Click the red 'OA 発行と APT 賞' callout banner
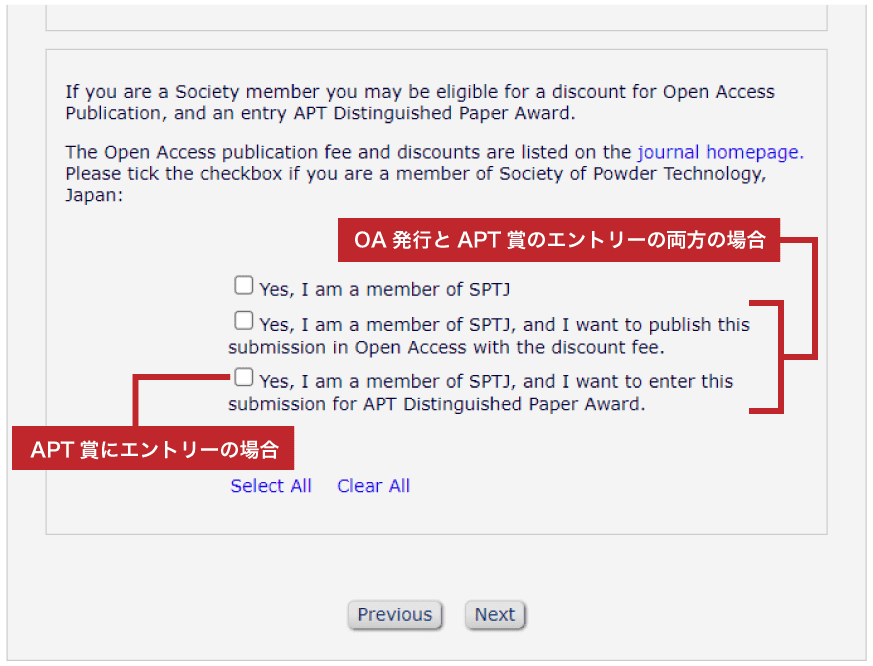Viewport: 873px width, 666px height. pyautogui.click(x=558, y=240)
